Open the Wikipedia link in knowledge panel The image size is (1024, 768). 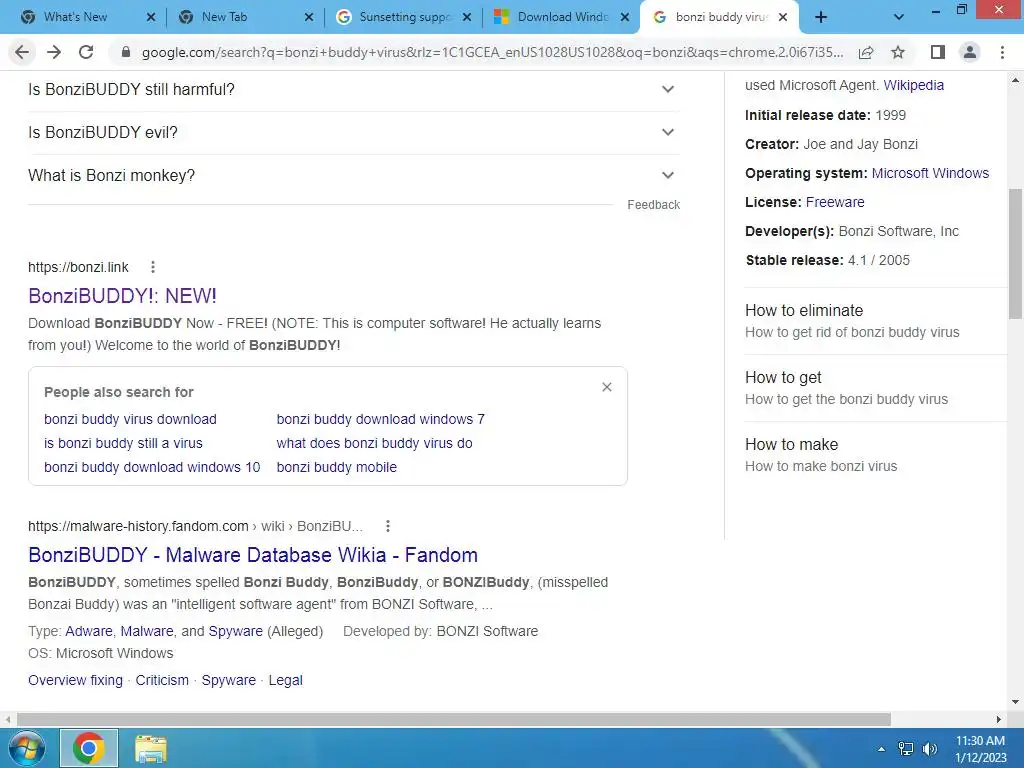tap(914, 86)
